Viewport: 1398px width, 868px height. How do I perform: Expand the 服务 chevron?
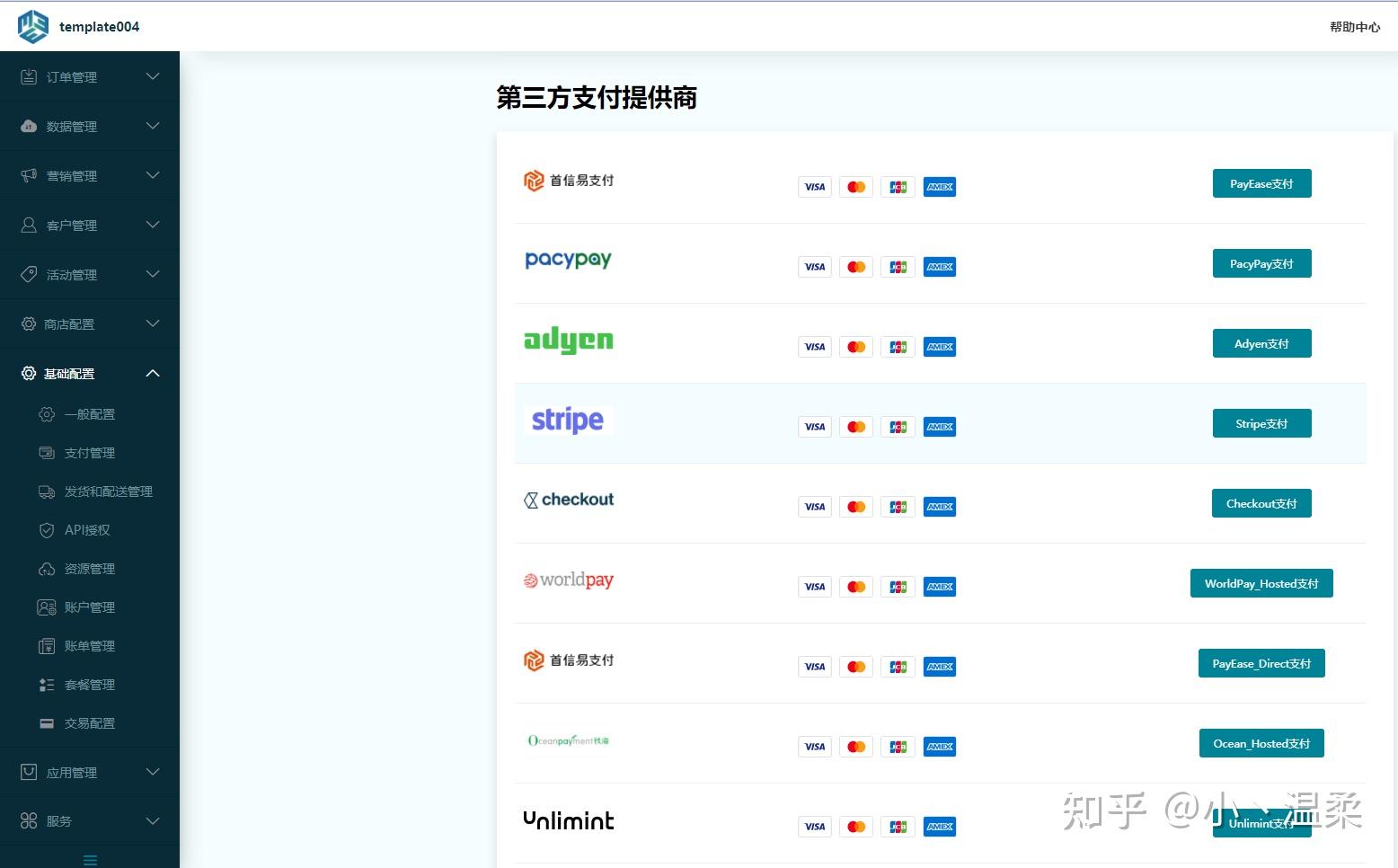(153, 820)
